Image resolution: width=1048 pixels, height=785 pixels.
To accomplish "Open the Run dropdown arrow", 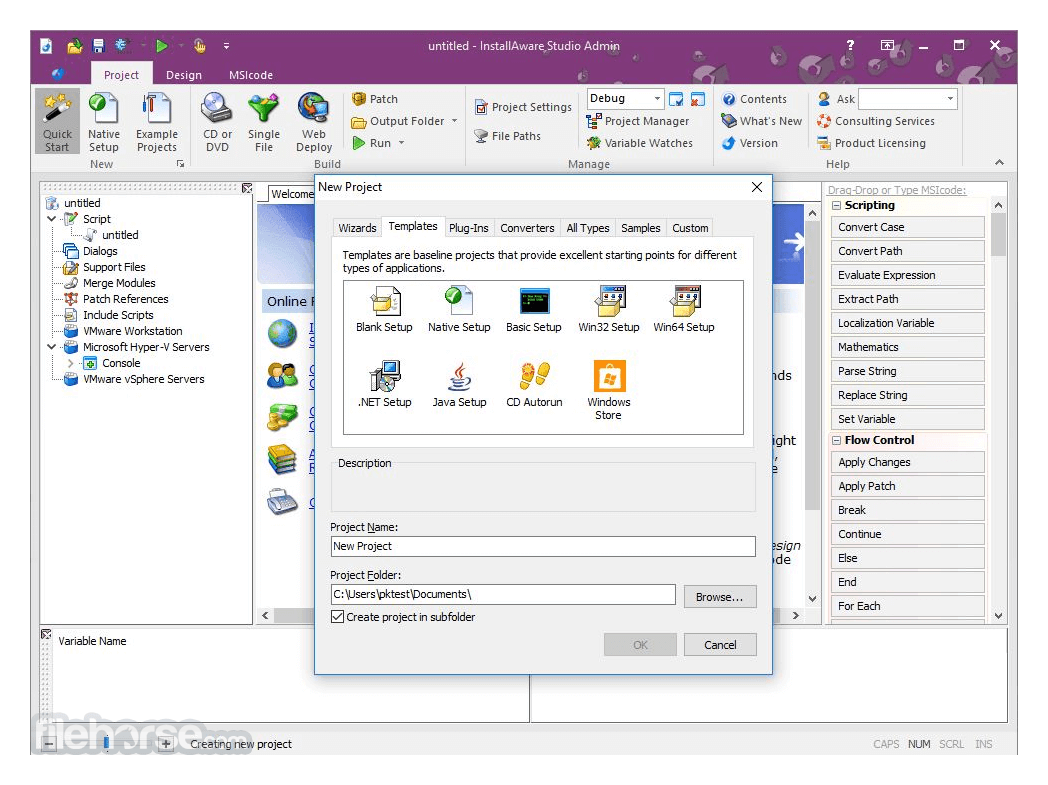I will coord(402,143).
